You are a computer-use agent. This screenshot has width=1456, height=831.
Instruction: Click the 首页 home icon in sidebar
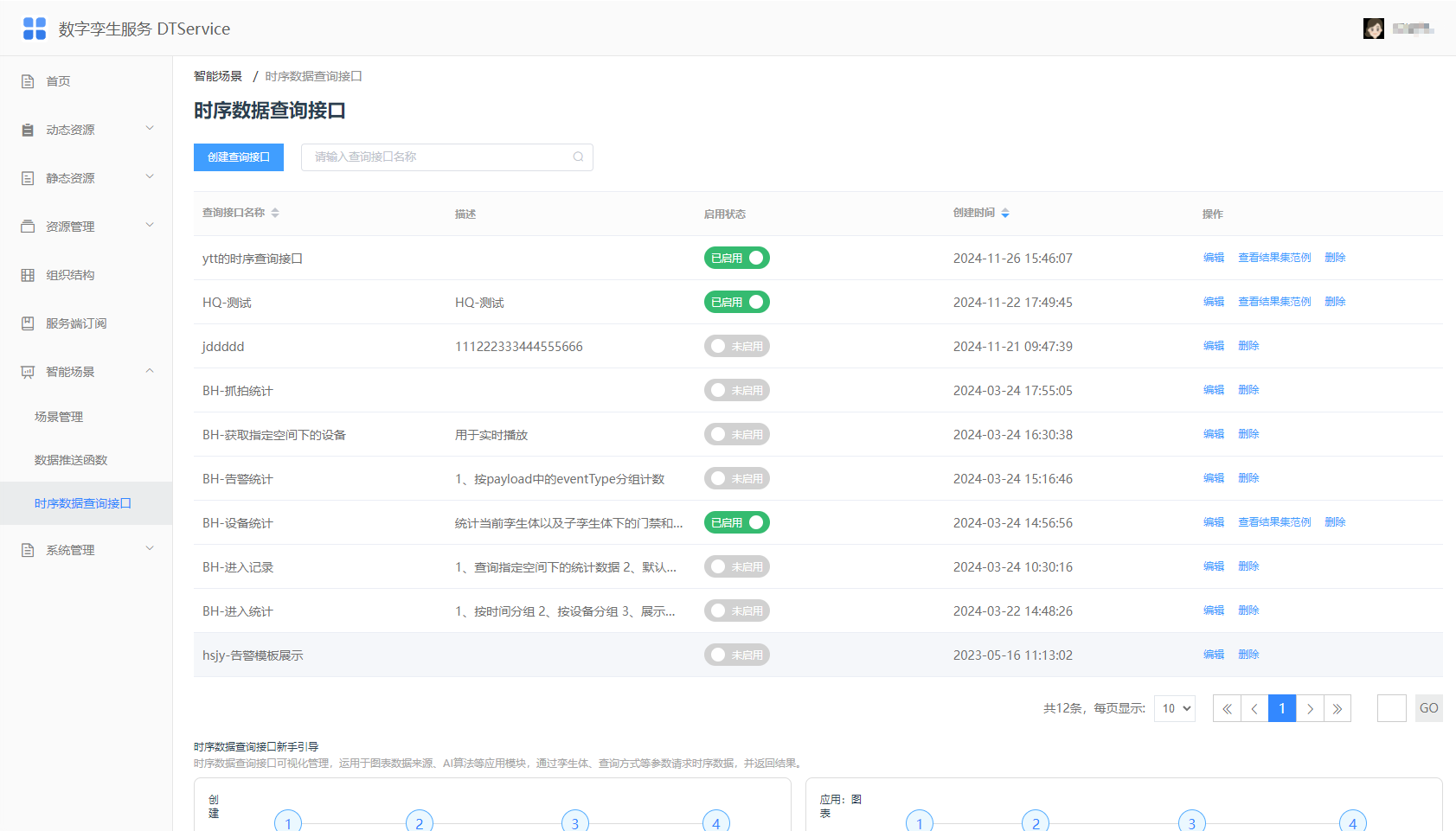tap(28, 81)
